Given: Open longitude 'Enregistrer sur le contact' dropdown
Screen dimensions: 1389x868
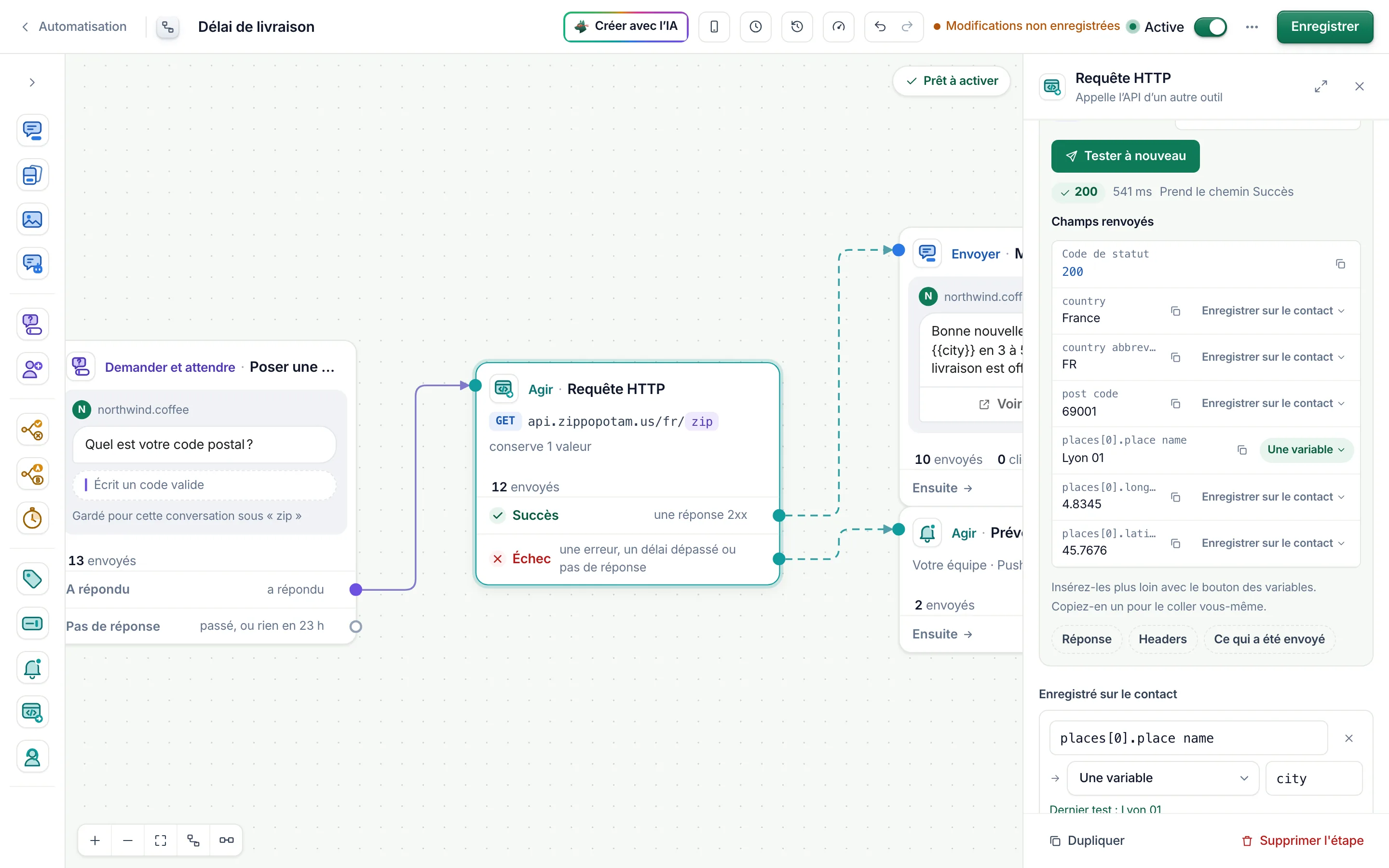Looking at the screenshot, I should (x=1272, y=497).
